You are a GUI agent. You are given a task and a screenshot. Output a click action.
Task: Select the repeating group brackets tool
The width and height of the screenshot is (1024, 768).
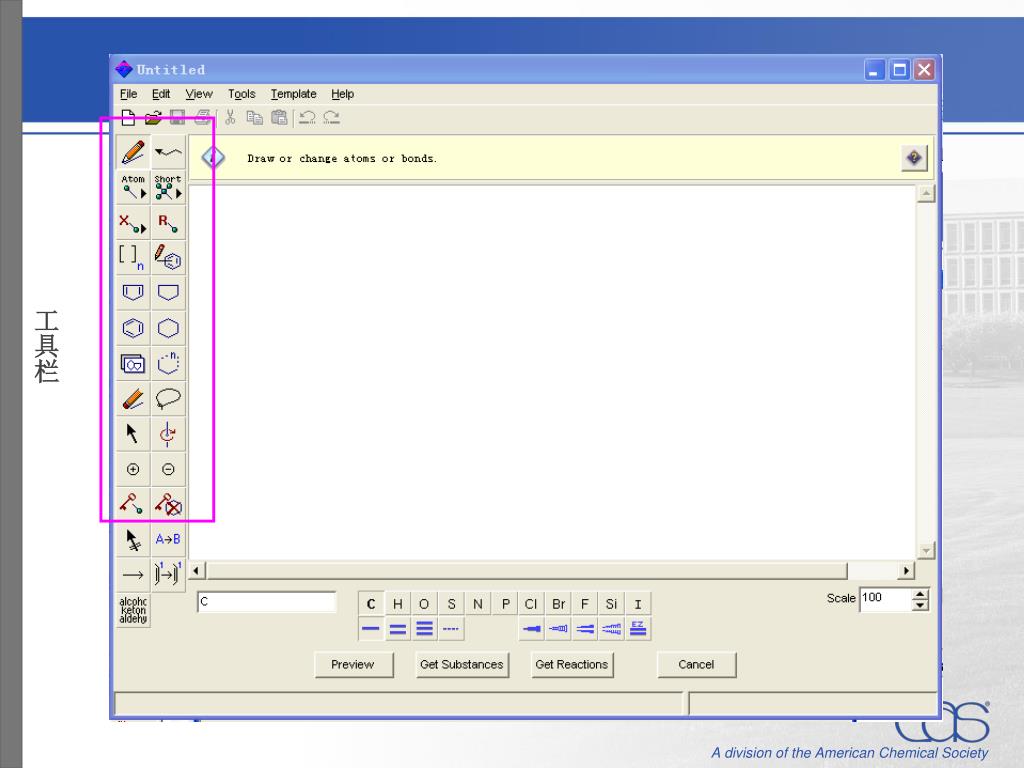[x=133, y=257]
